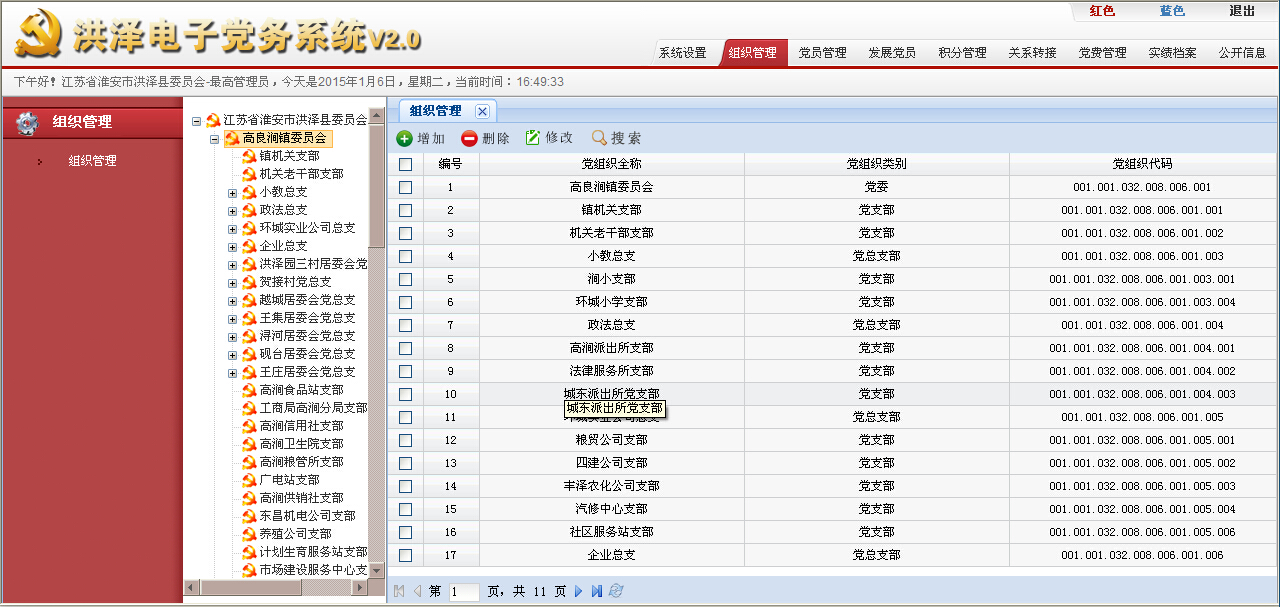Image resolution: width=1280 pixels, height=607 pixels.
Task: Click the 搜索 magnifier icon
Action: (599, 139)
